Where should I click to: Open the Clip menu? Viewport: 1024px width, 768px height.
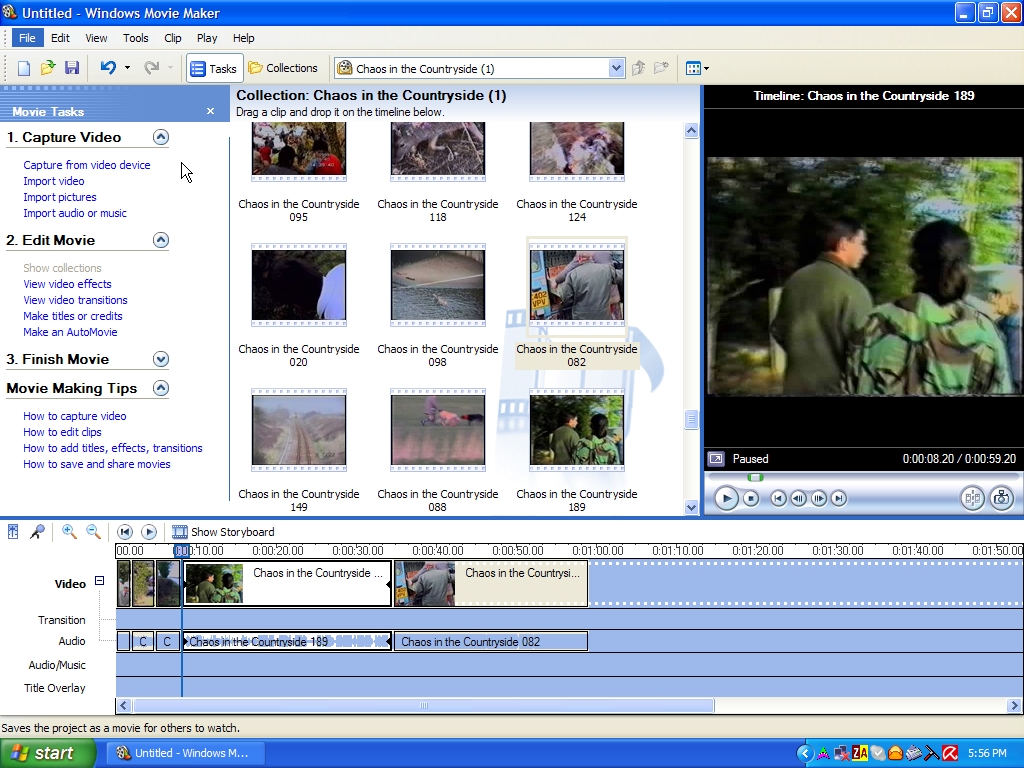[x=173, y=38]
